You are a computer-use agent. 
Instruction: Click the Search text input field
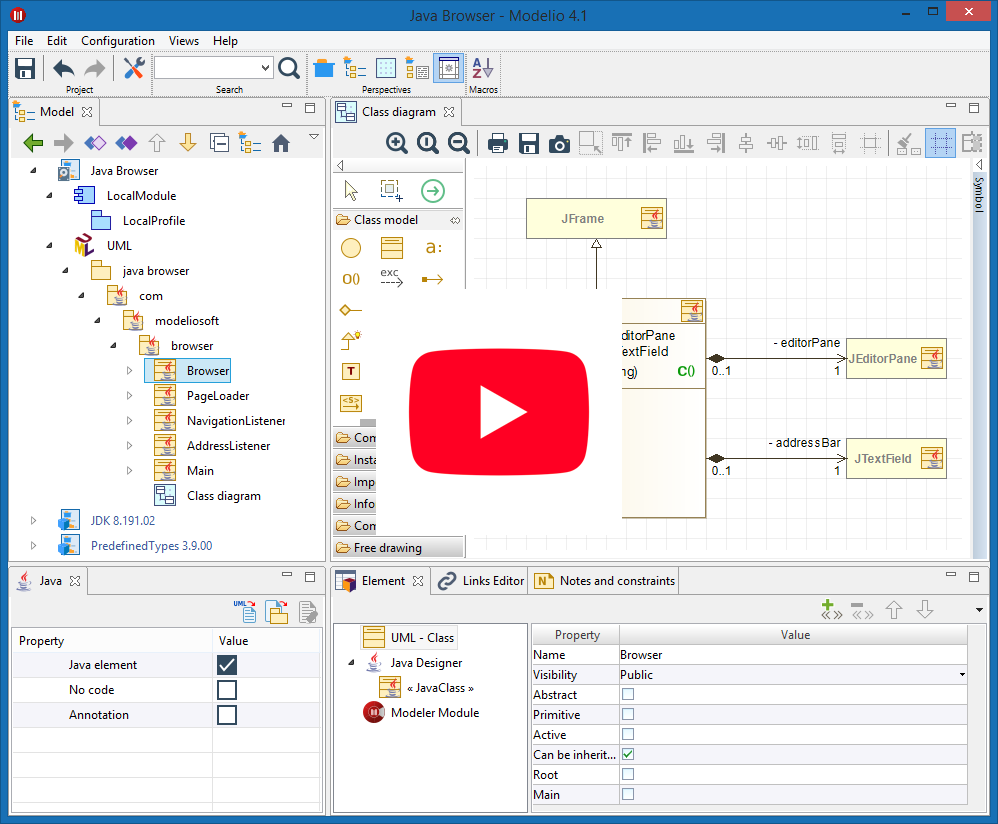[x=207, y=67]
